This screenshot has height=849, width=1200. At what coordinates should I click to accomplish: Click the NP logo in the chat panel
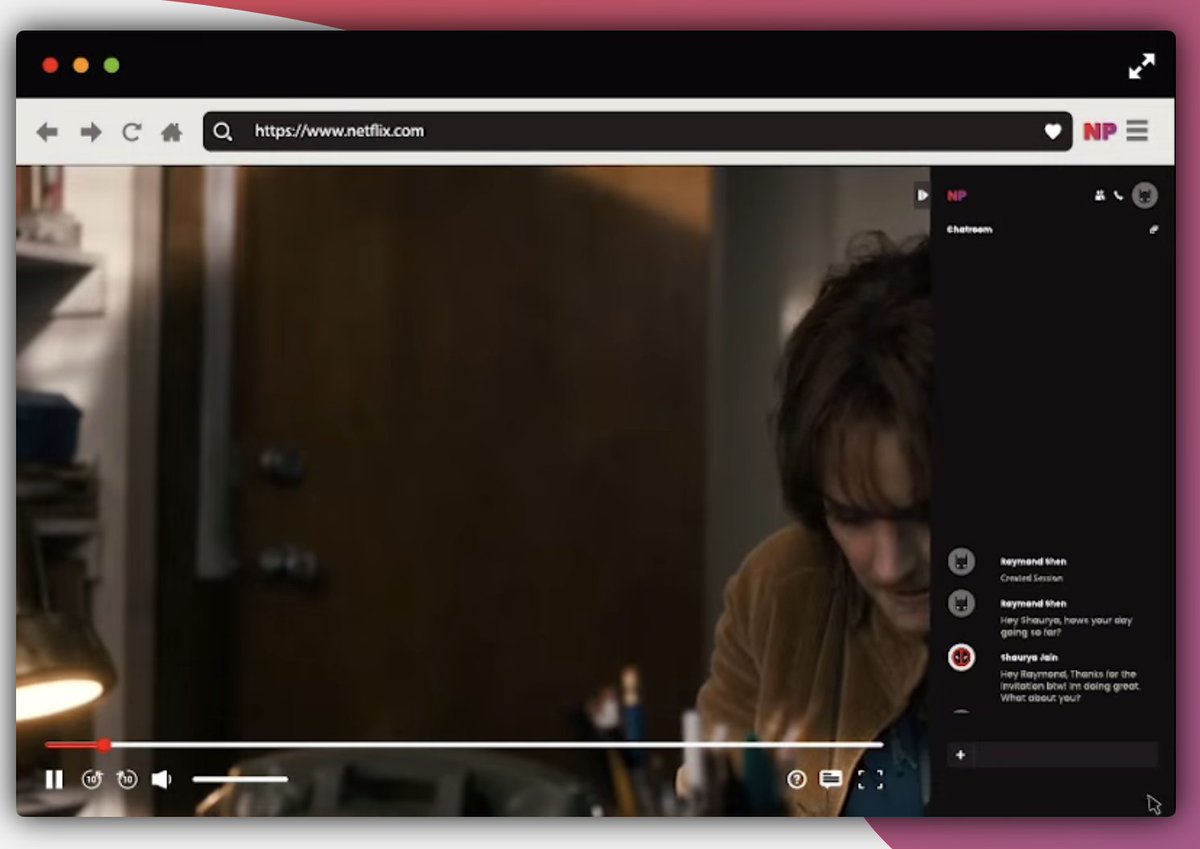957,196
